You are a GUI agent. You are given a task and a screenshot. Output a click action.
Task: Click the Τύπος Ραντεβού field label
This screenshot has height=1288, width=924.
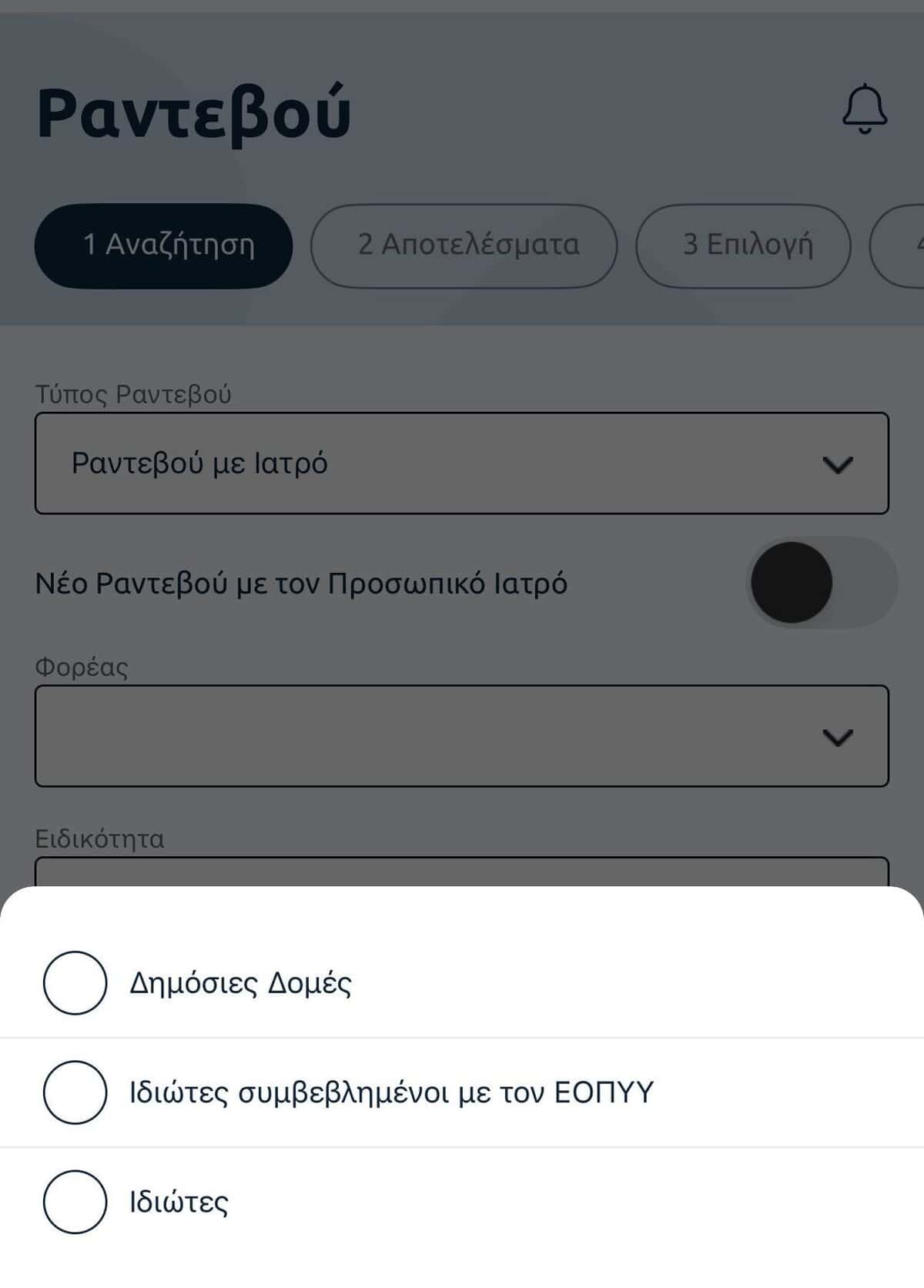click(133, 394)
